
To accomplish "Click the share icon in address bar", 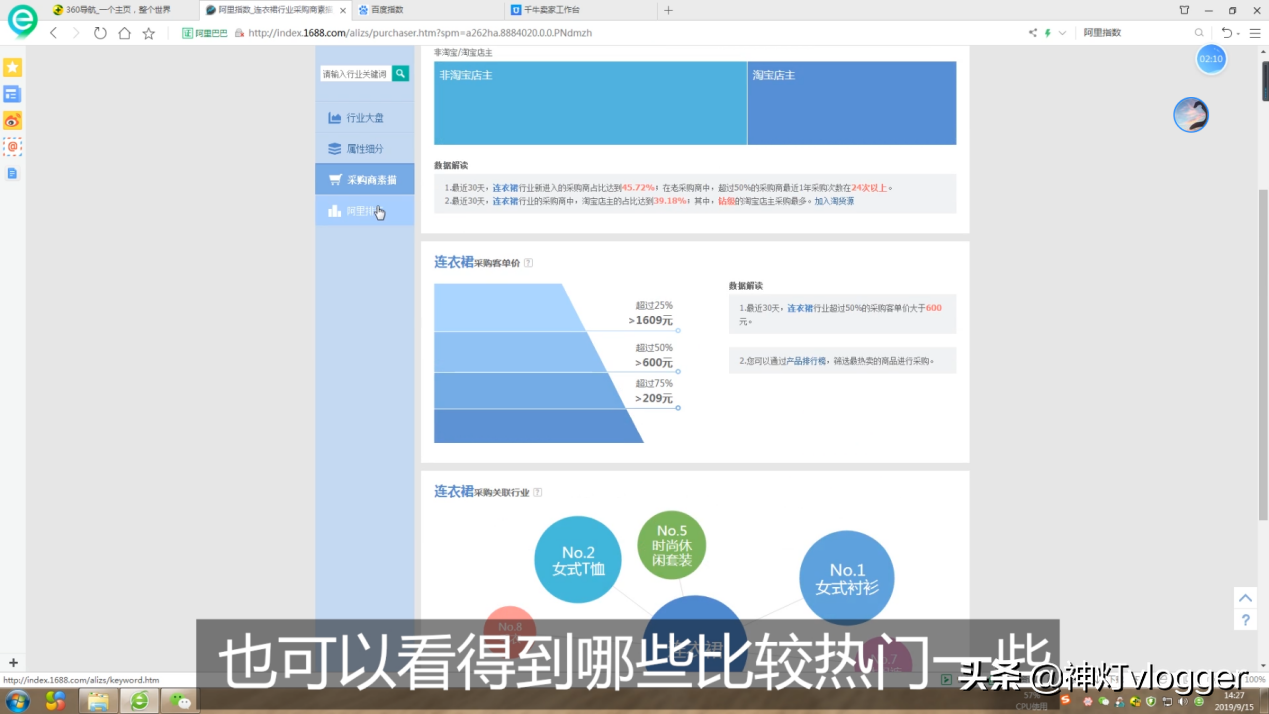I will [1033, 33].
